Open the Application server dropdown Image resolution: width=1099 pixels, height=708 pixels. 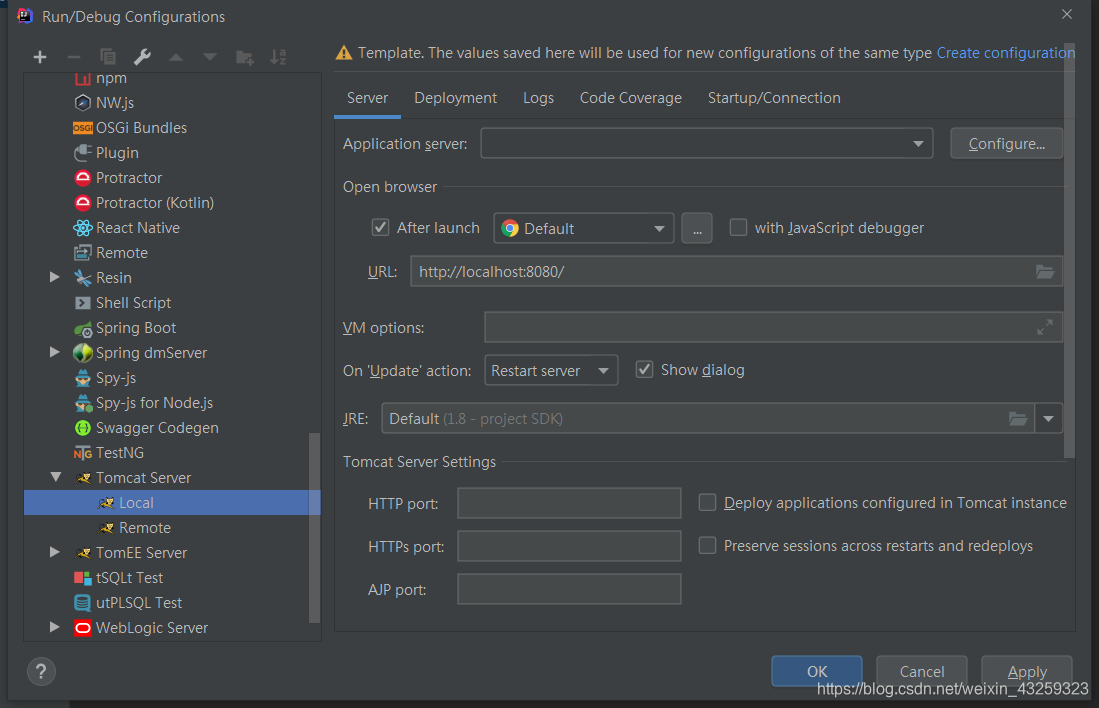(706, 144)
